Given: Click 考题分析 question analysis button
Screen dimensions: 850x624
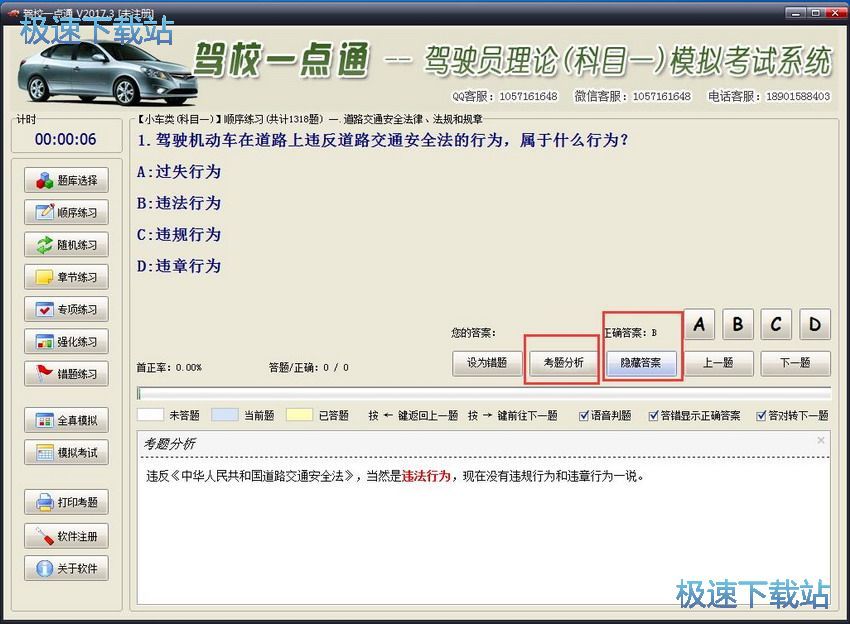Looking at the screenshot, I should click(x=563, y=363).
